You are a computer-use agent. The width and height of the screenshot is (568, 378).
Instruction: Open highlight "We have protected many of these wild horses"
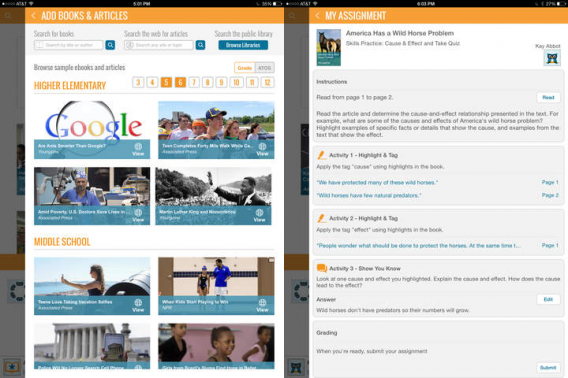click(377, 183)
